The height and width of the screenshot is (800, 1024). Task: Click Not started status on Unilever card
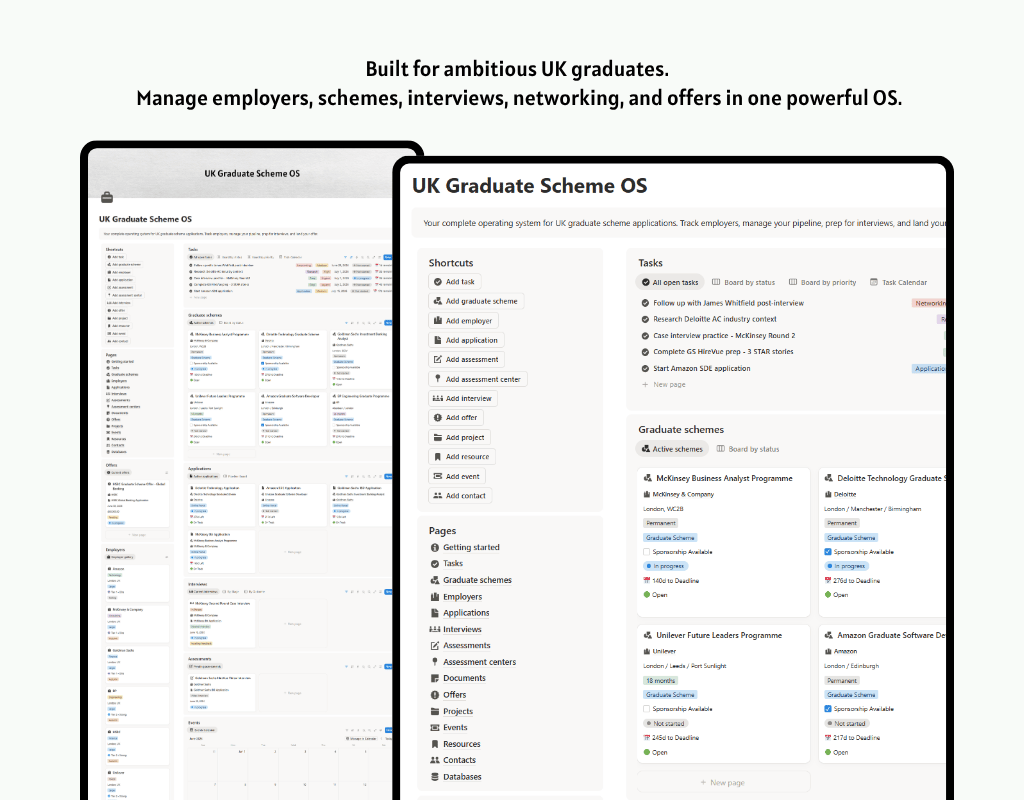pos(665,724)
